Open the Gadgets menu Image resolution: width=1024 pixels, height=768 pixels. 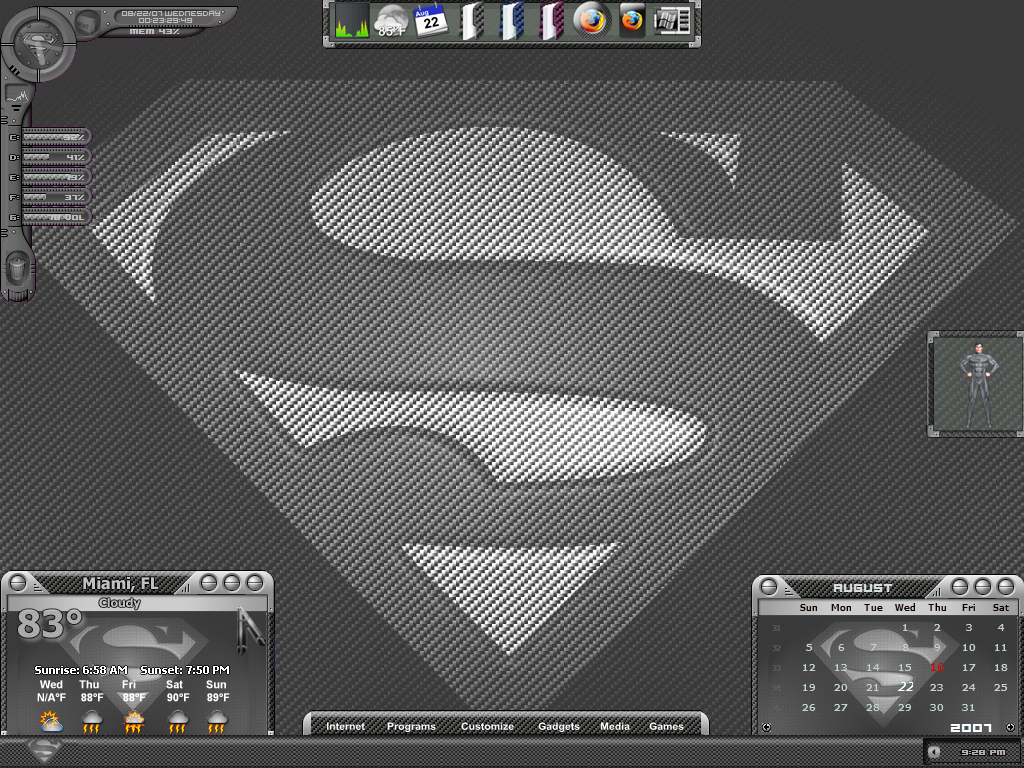tap(559, 726)
